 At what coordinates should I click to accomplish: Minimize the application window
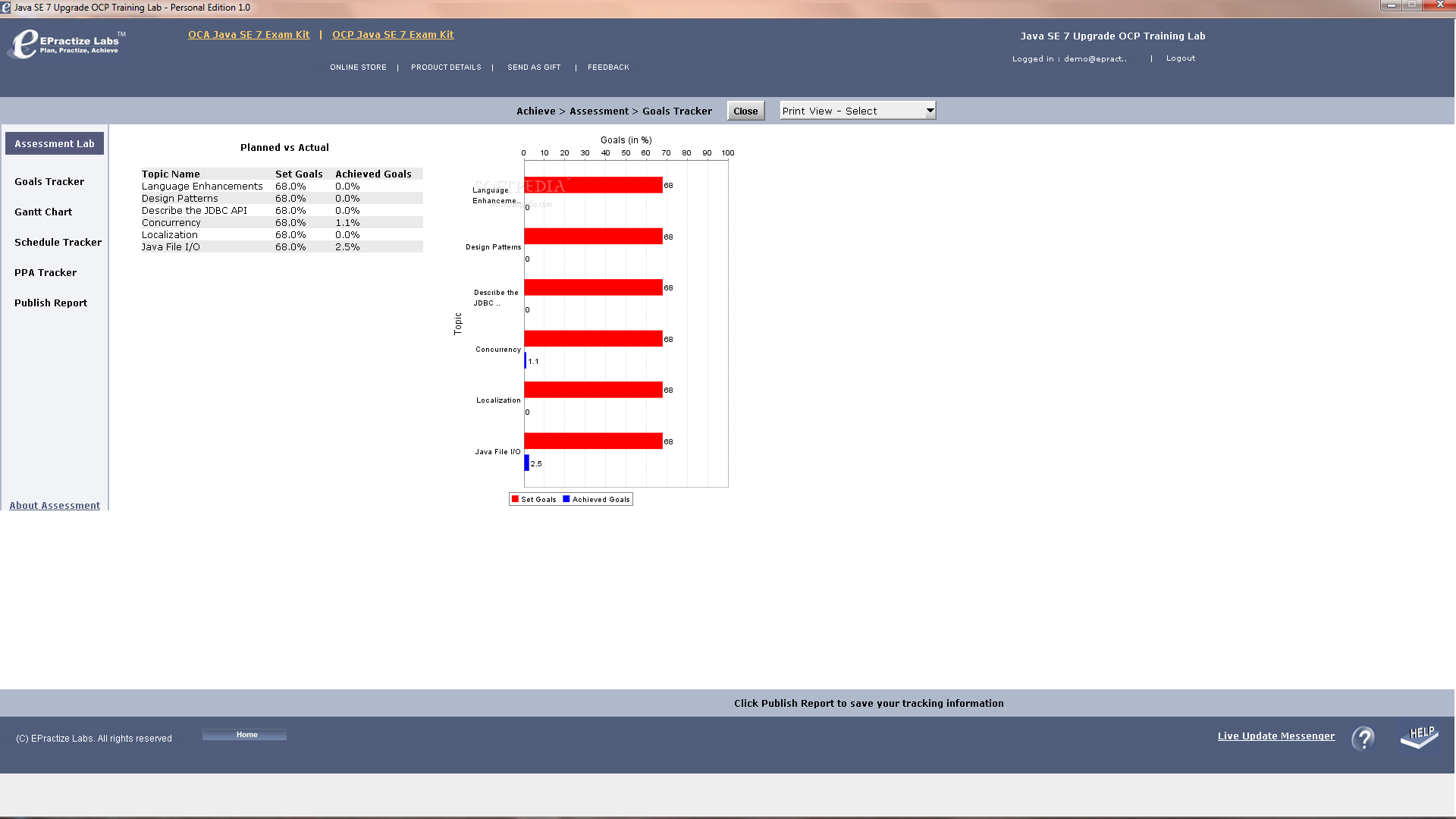1391,5
